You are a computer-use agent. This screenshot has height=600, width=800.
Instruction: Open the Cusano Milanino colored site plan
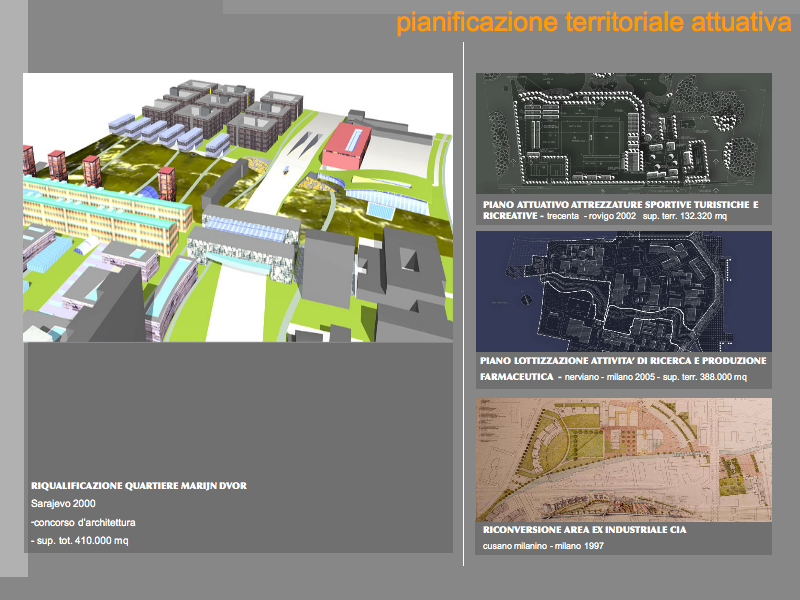click(623, 460)
